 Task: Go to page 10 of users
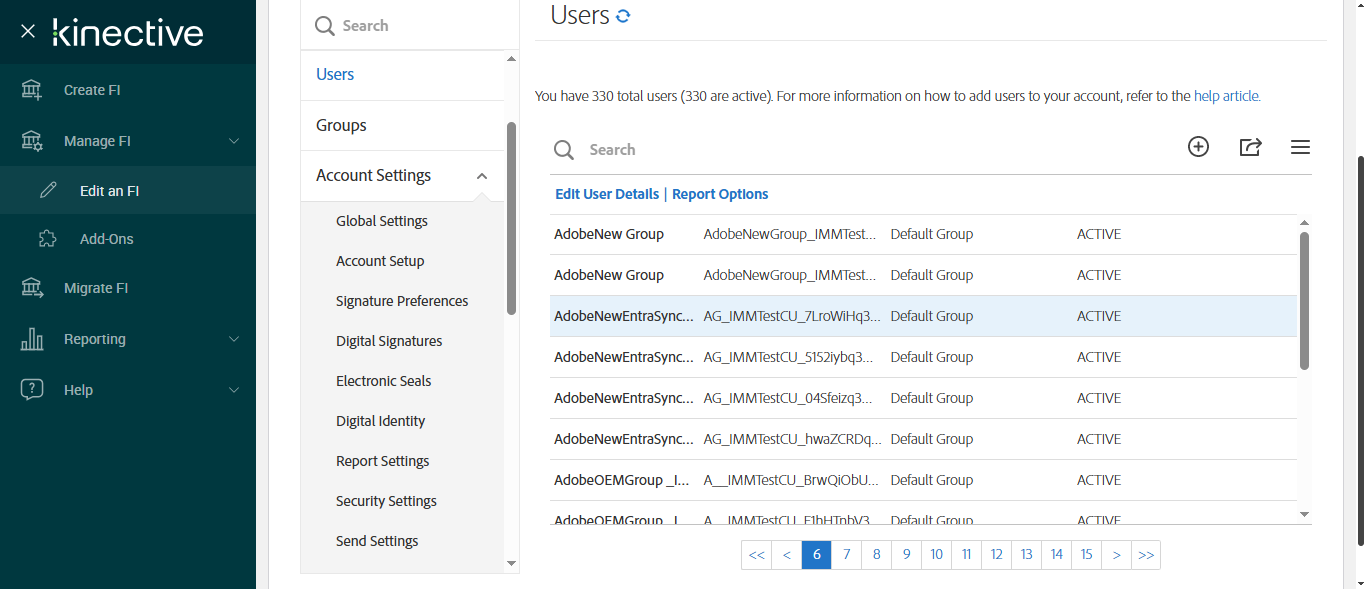[x=936, y=555]
